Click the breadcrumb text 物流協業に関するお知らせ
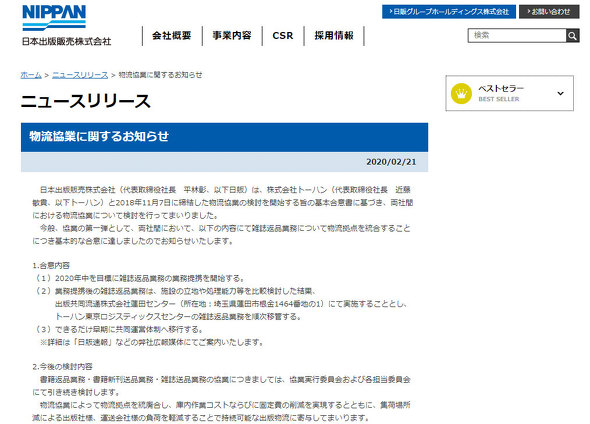 [160, 75]
